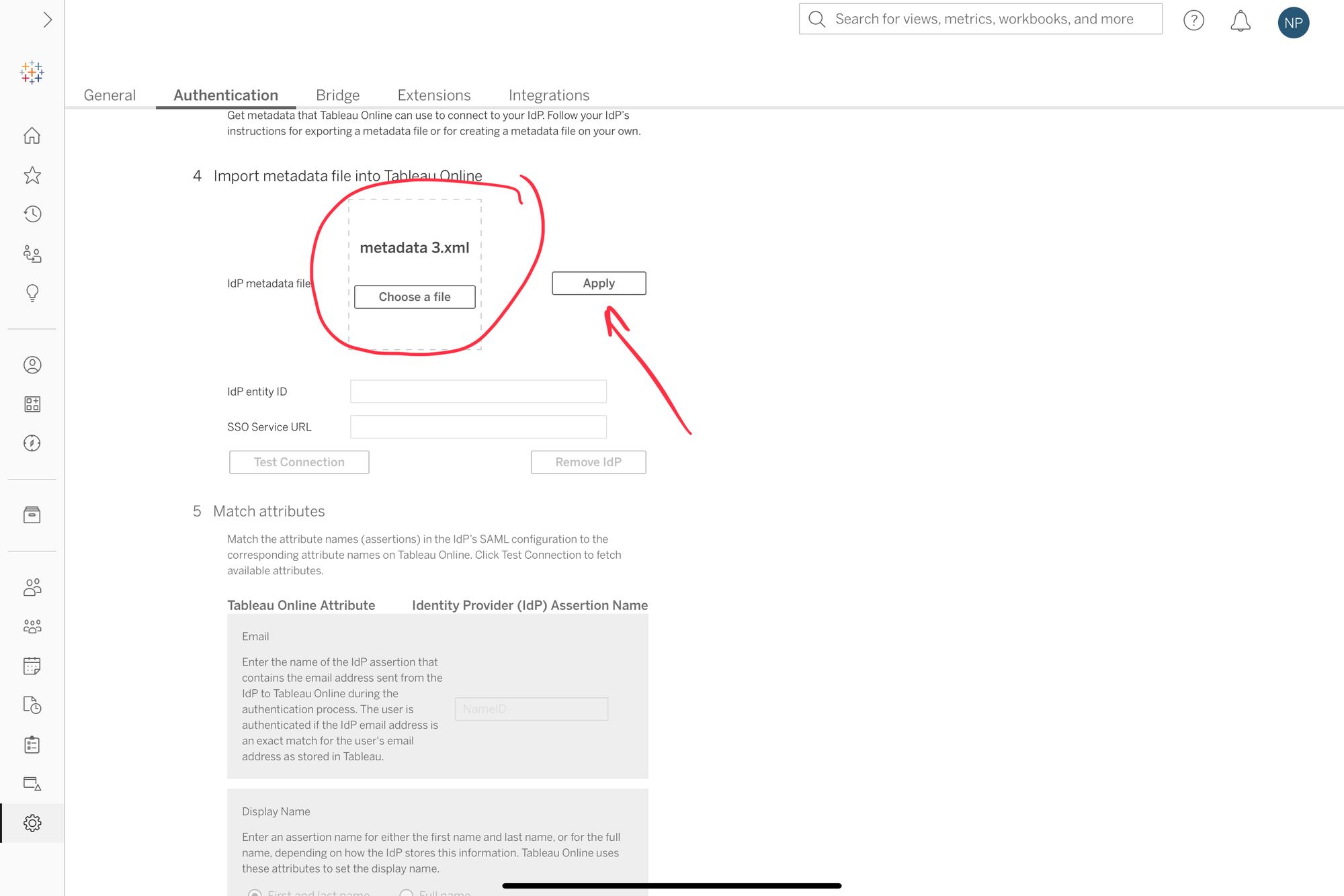
Task: Open Settings gear icon
Action: pos(32,823)
